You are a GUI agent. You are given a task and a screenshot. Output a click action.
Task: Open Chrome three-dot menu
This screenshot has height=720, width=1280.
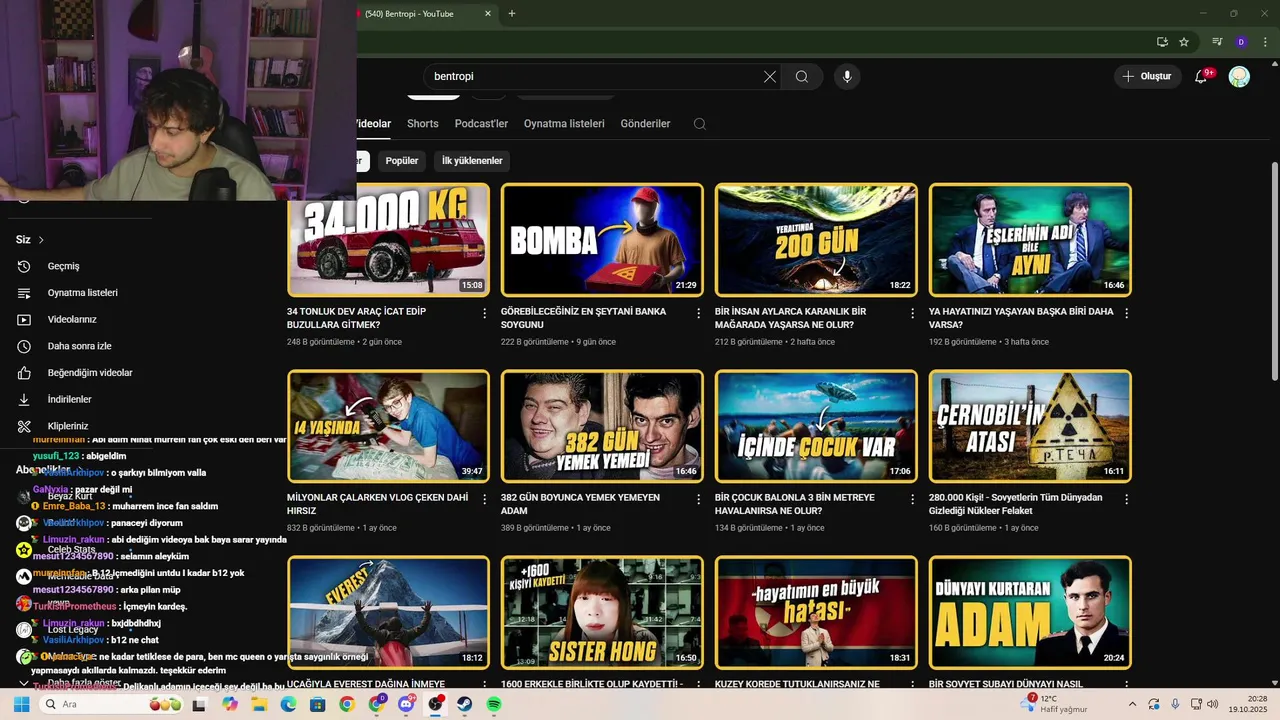[1264, 42]
